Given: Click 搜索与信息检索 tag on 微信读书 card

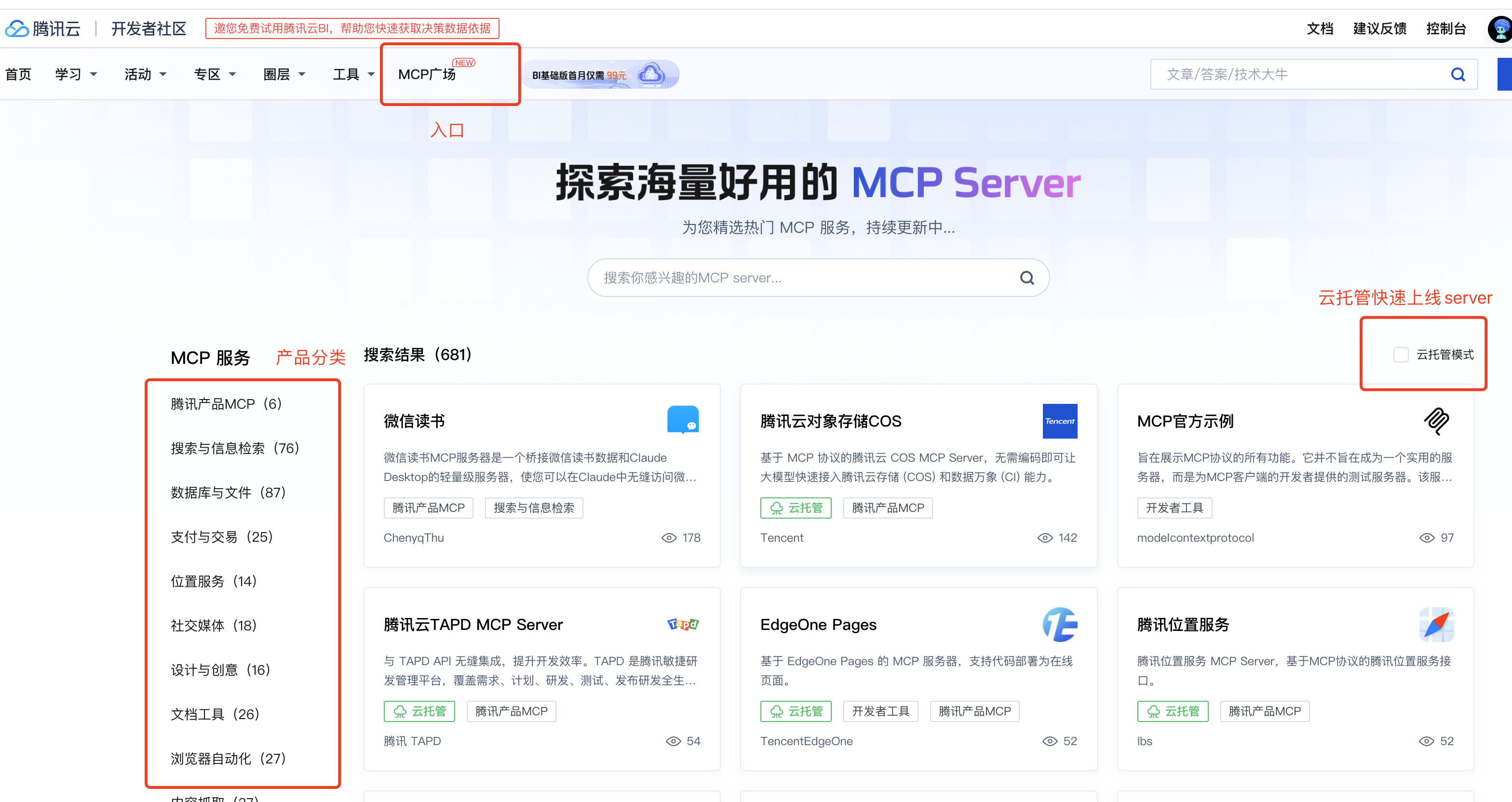Looking at the screenshot, I should (534, 508).
